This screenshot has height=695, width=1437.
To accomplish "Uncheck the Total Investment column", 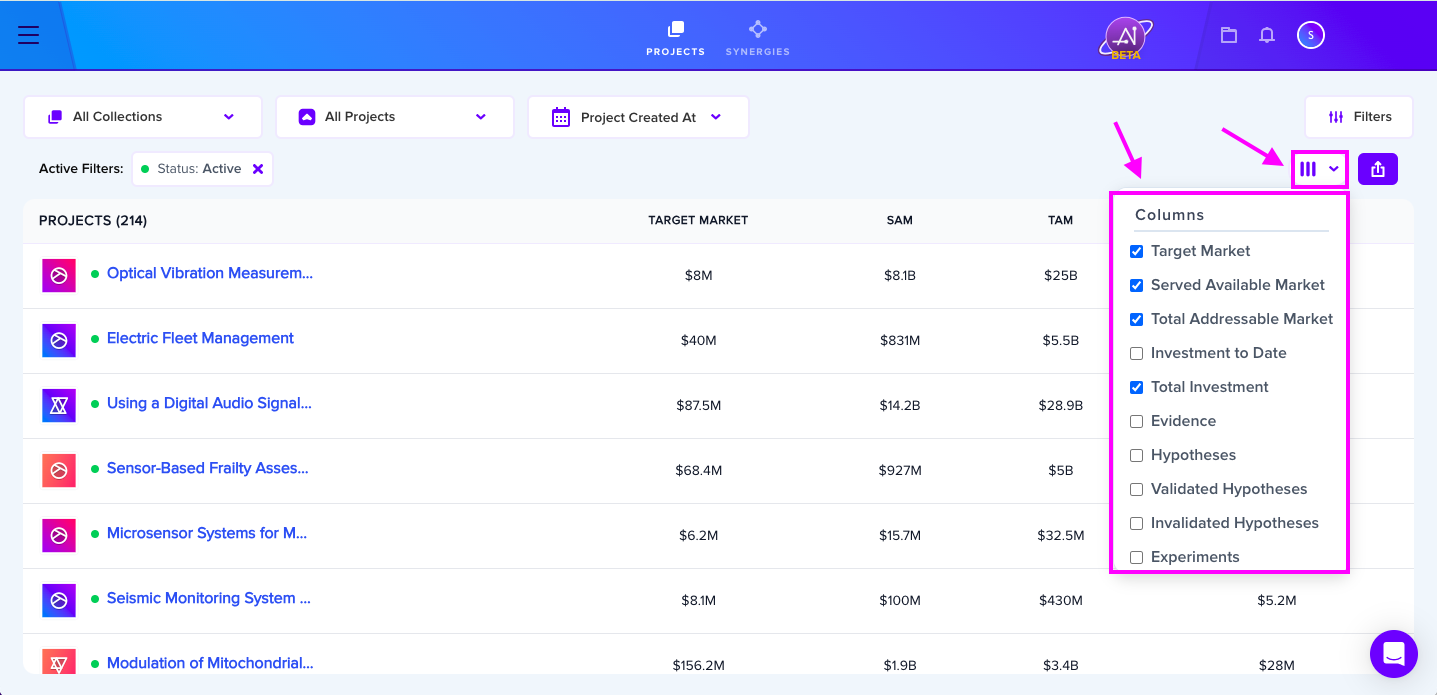I will tap(1136, 387).
